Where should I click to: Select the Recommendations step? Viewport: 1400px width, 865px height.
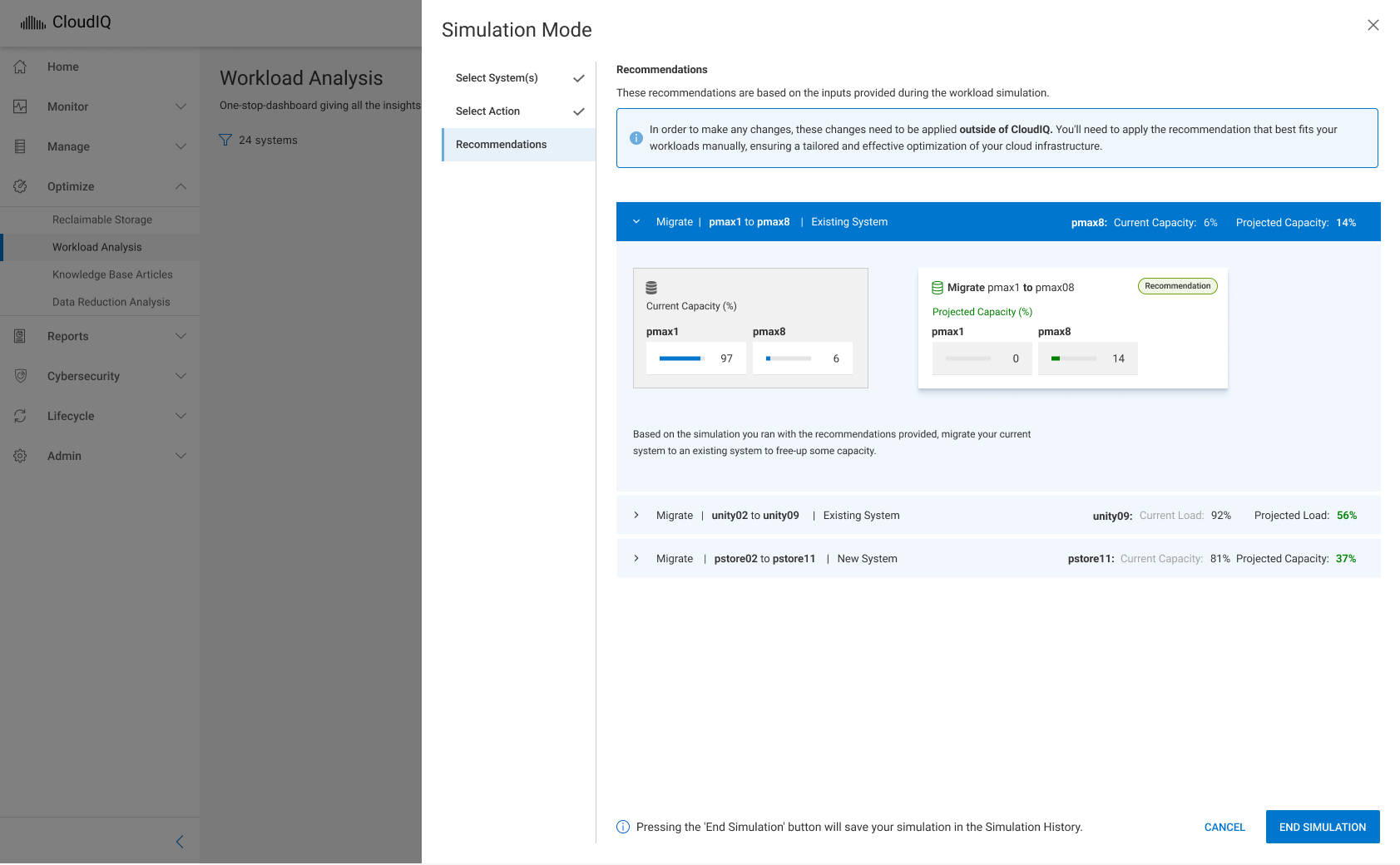click(x=518, y=145)
